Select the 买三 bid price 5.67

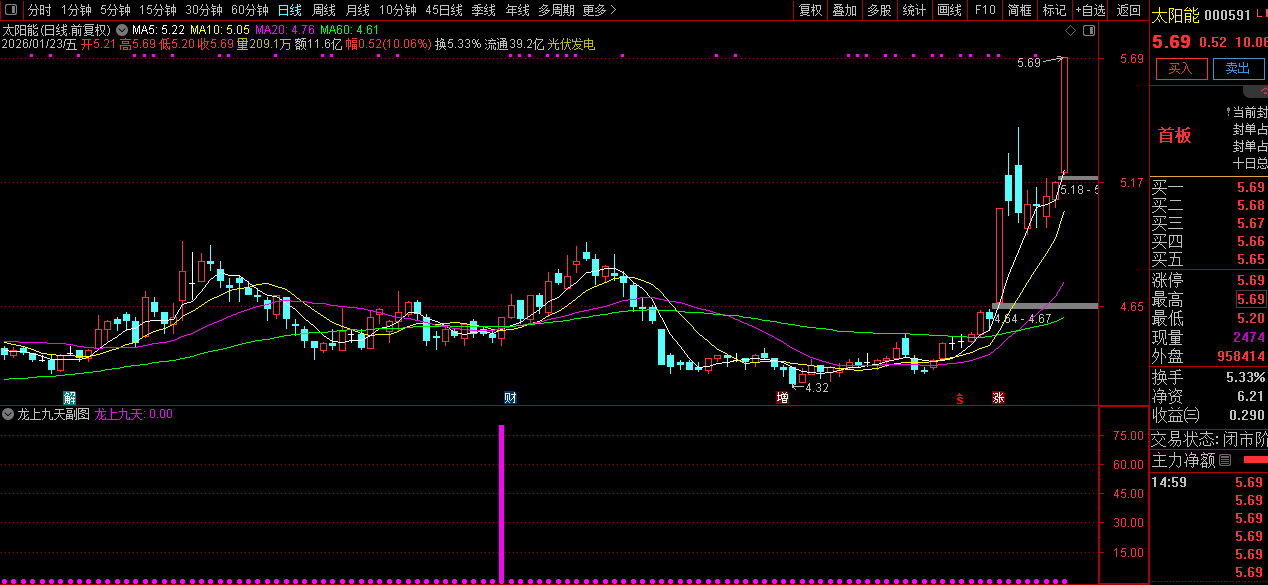click(1251, 223)
